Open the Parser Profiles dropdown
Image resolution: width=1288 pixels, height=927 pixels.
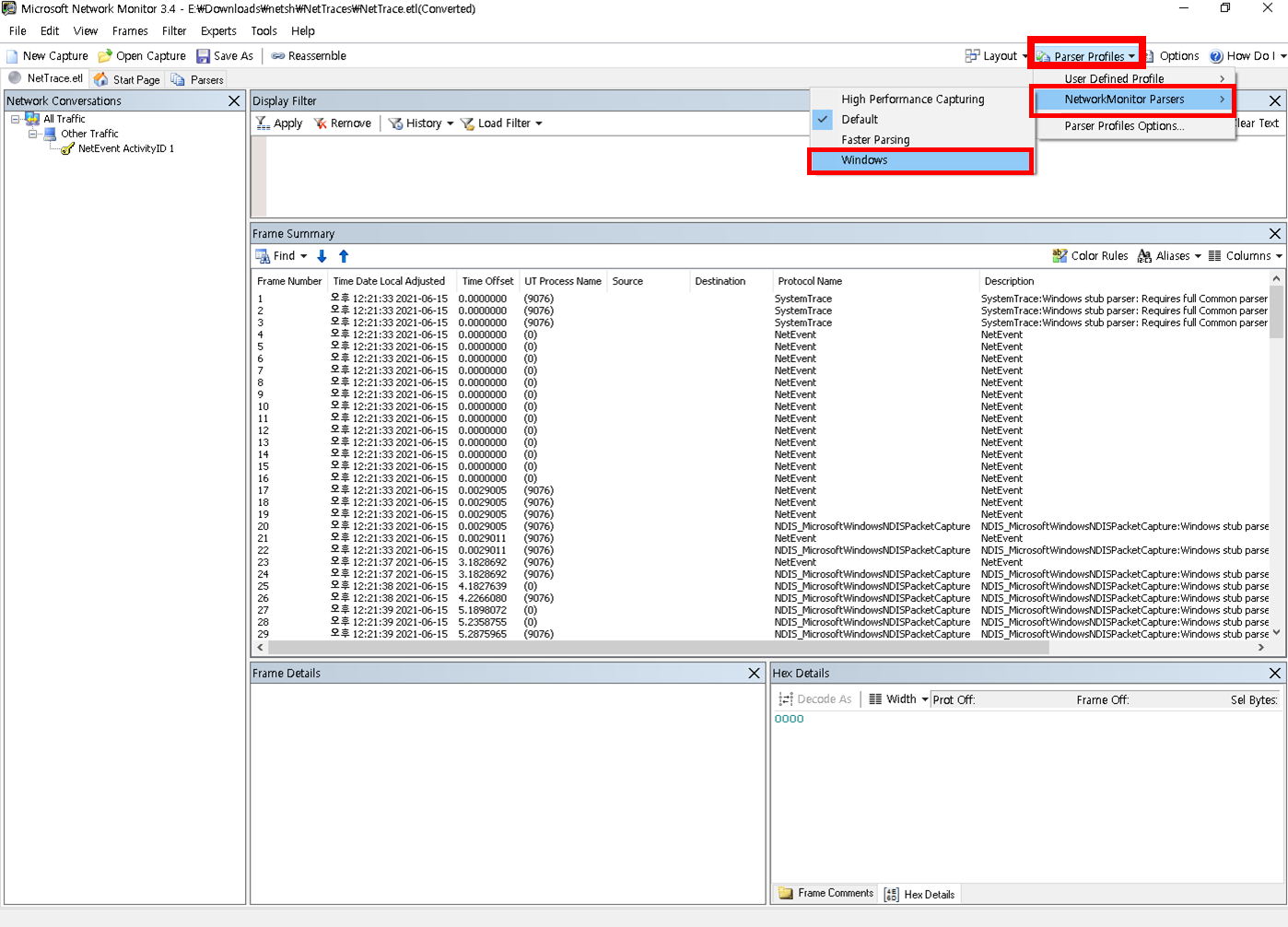pyautogui.click(x=1087, y=56)
